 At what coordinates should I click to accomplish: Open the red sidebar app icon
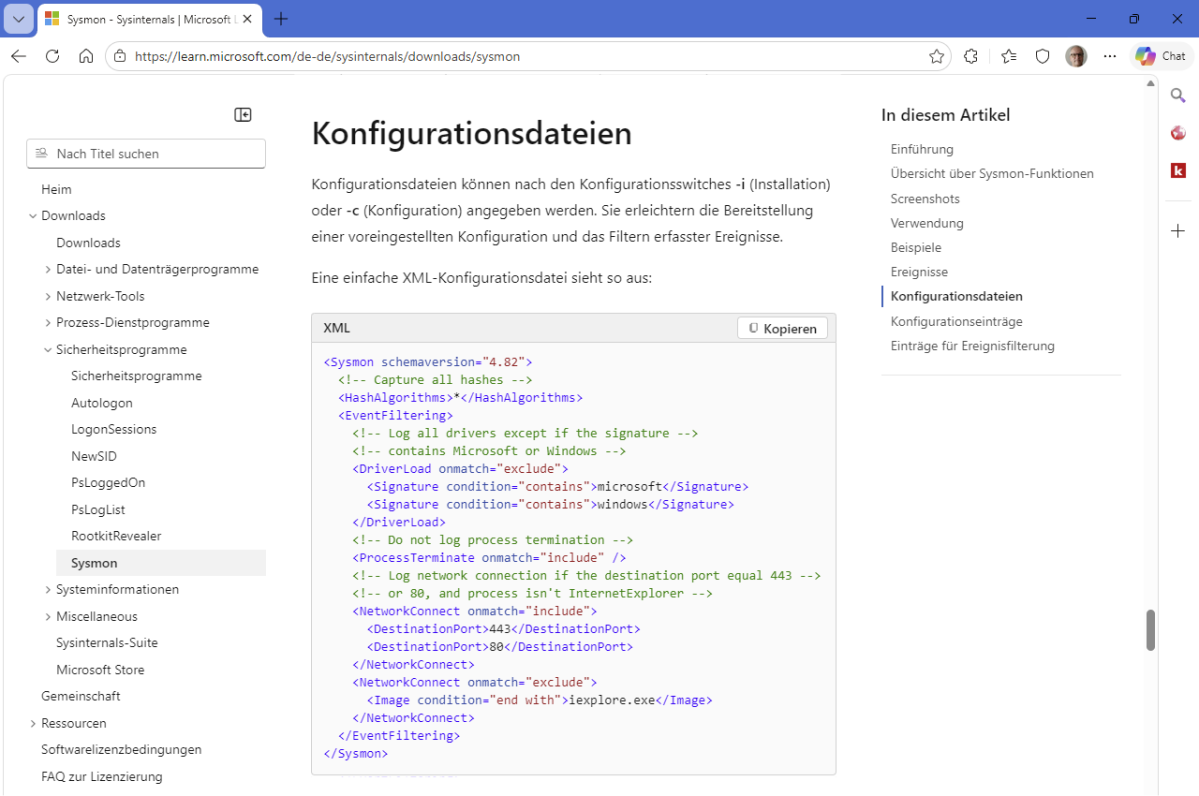point(1178,133)
